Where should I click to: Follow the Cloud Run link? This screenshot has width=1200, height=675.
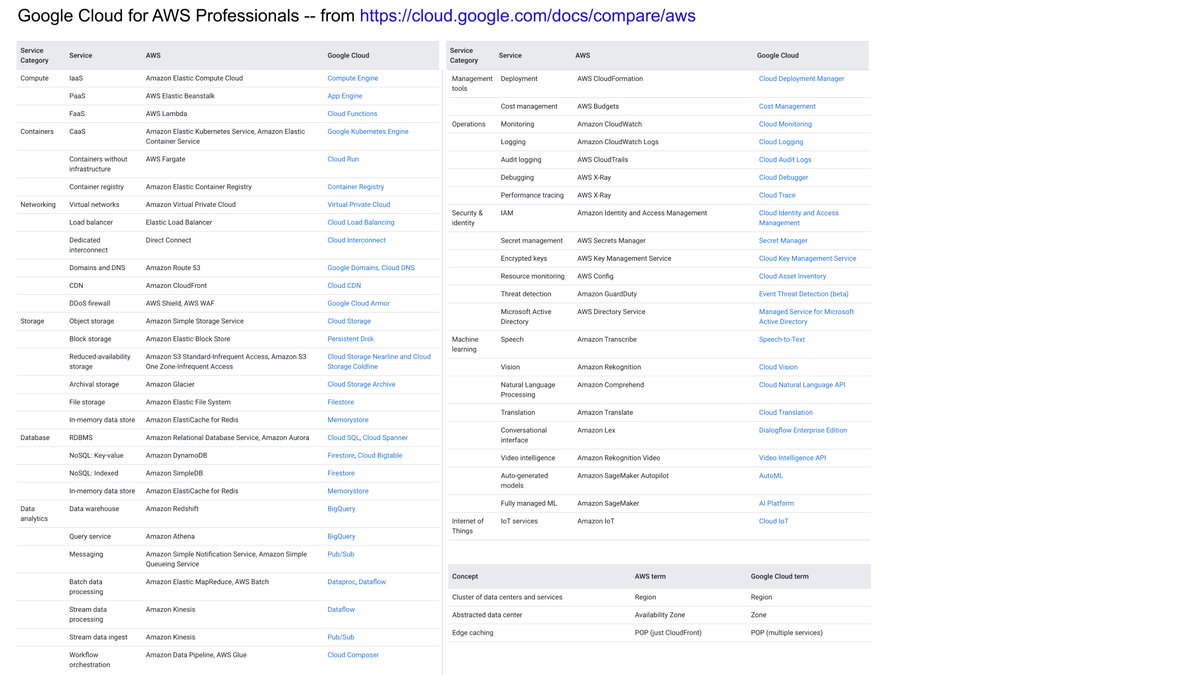click(x=343, y=159)
